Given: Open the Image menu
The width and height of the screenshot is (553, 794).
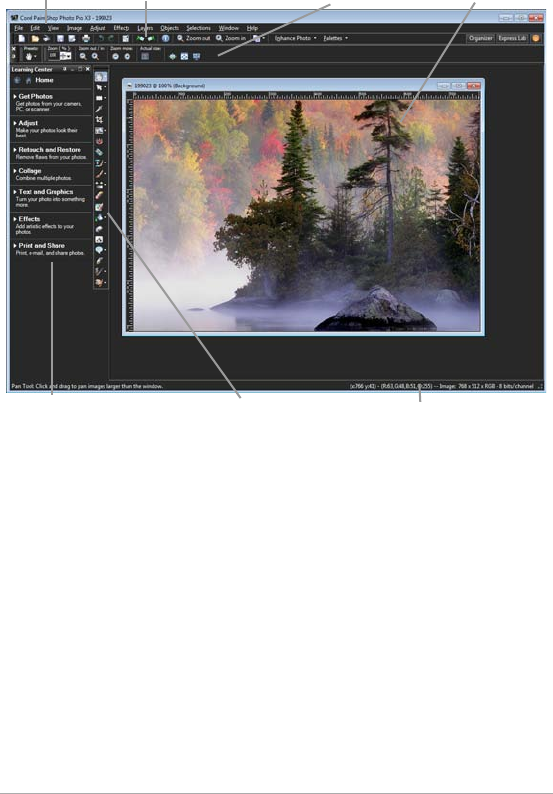Looking at the screenshot, I should 74,28.
